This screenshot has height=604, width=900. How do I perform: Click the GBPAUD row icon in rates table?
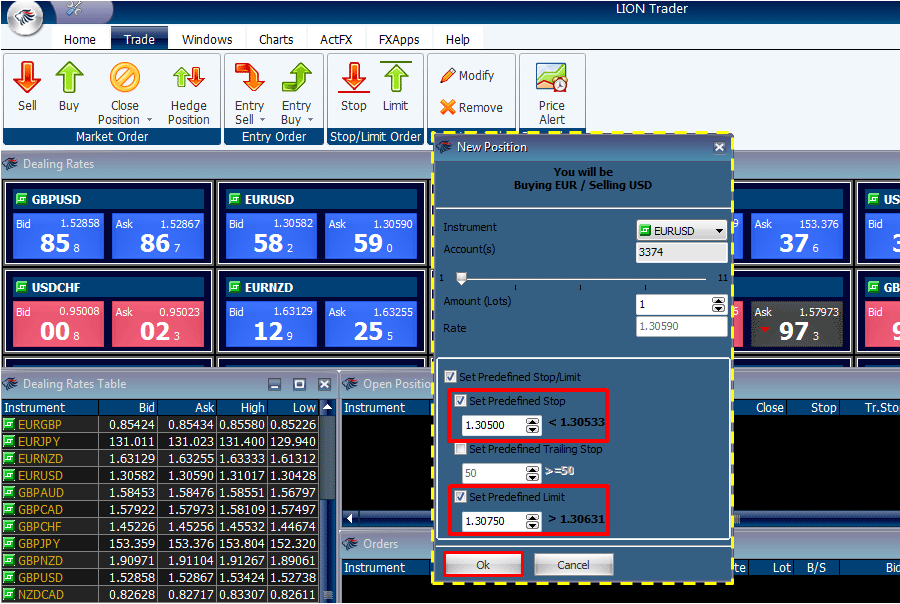[9, 493]
